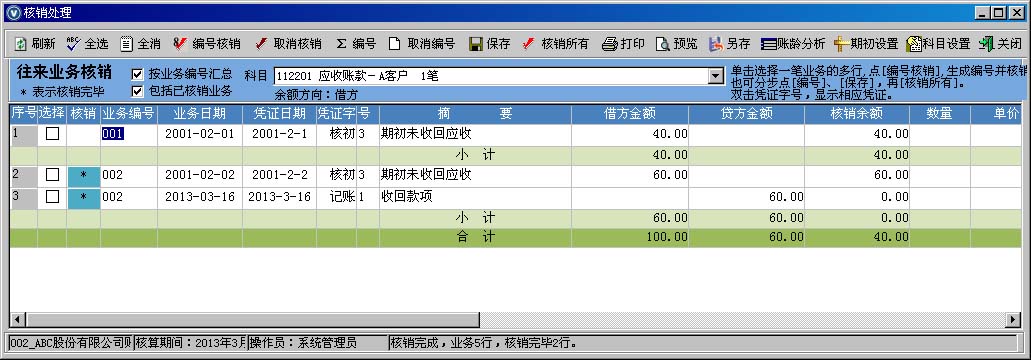Image resolution: width=1031 pixels, height=360 pixels.
Task: Clear all selections with 全消 icon
Action: point(126,44)
